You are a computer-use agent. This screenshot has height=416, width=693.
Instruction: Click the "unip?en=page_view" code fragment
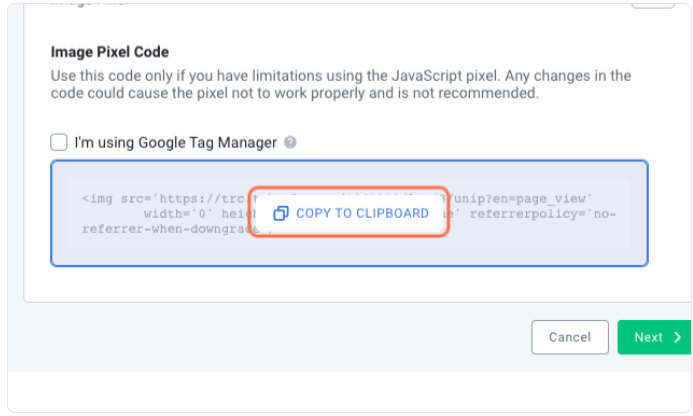(x=522, y=198)
